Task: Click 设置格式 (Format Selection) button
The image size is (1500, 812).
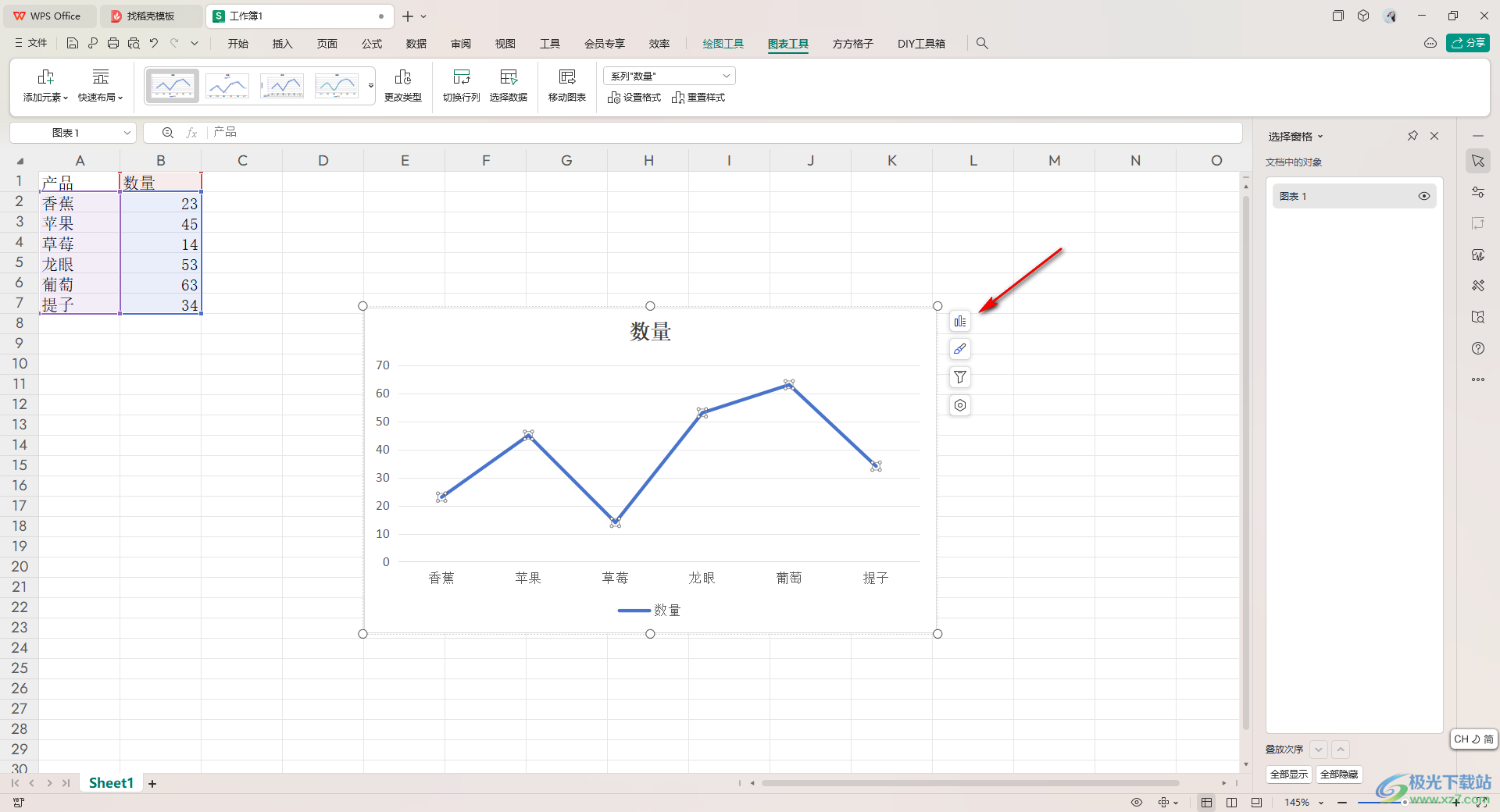Action: coord(634,98)
